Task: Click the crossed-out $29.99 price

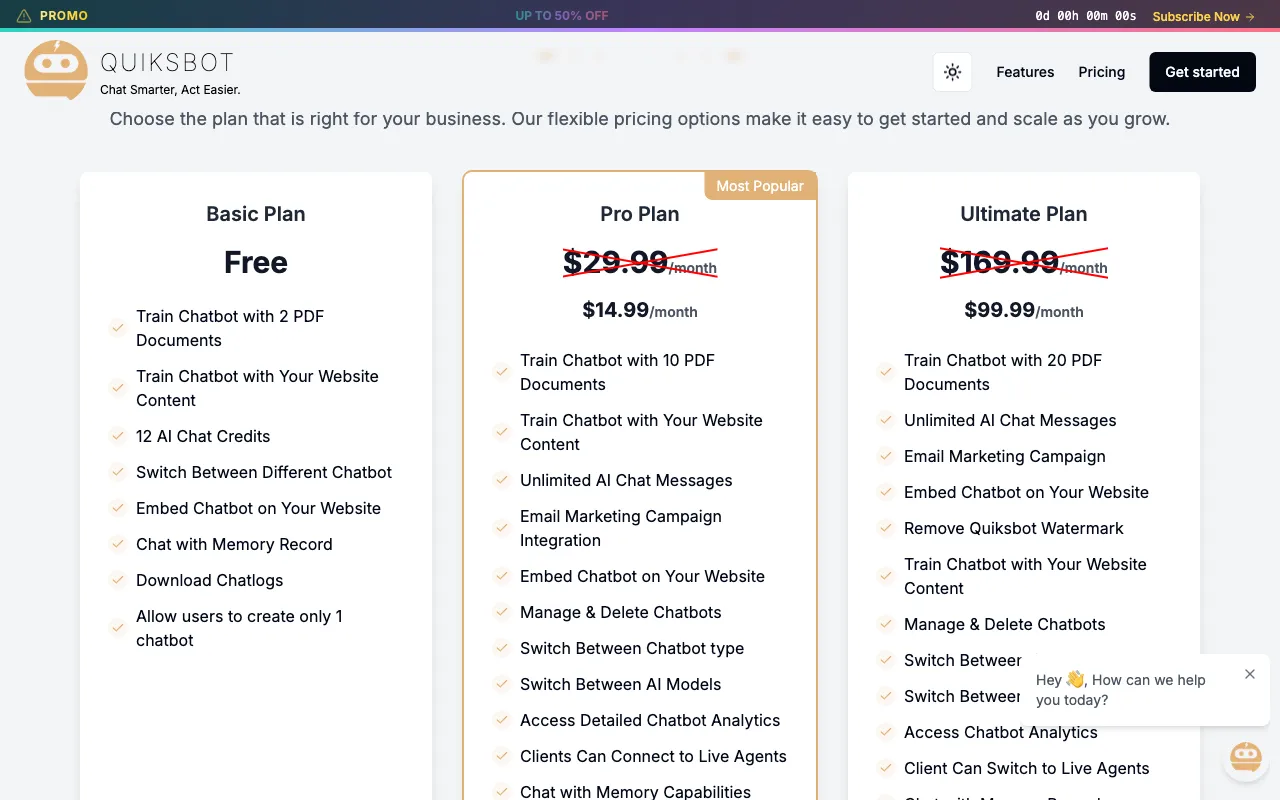Action: click(x=640, y=263)
